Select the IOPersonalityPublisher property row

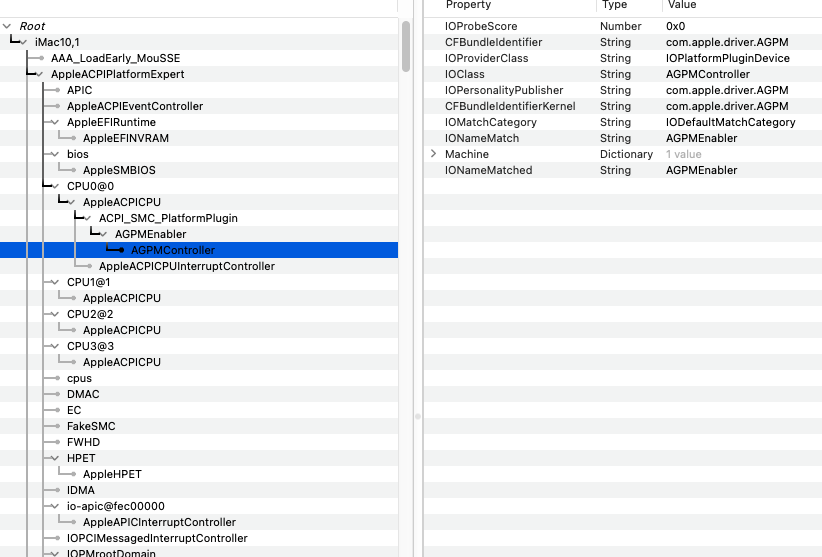(623, 90)
